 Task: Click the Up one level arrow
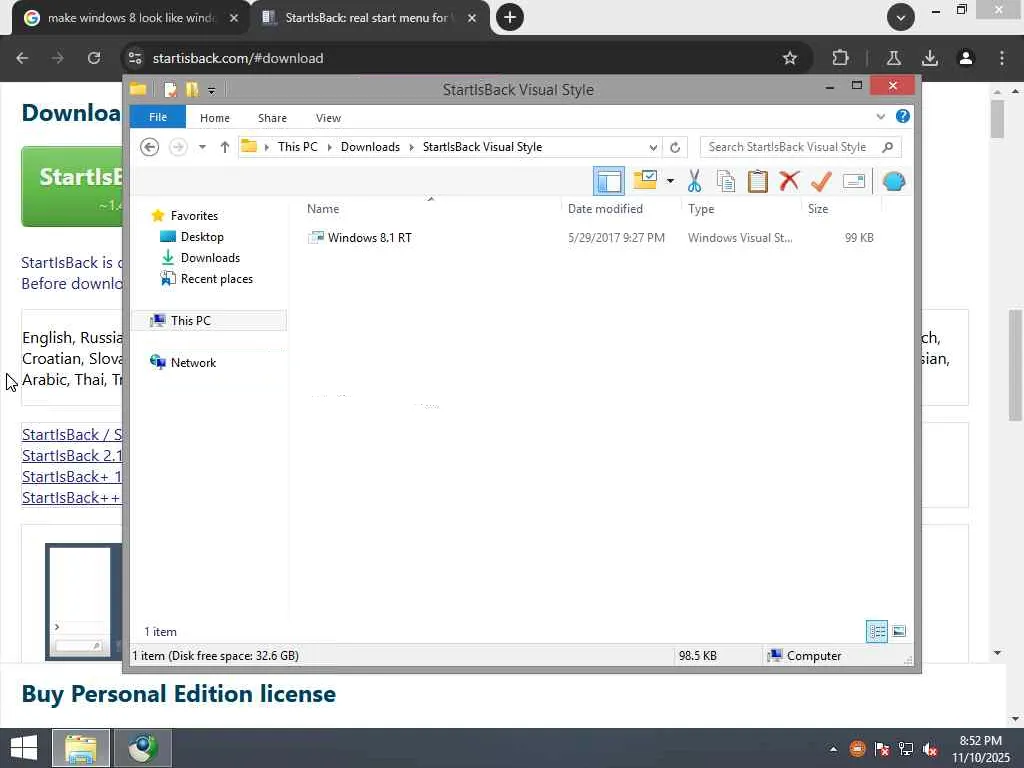point(225,147)
